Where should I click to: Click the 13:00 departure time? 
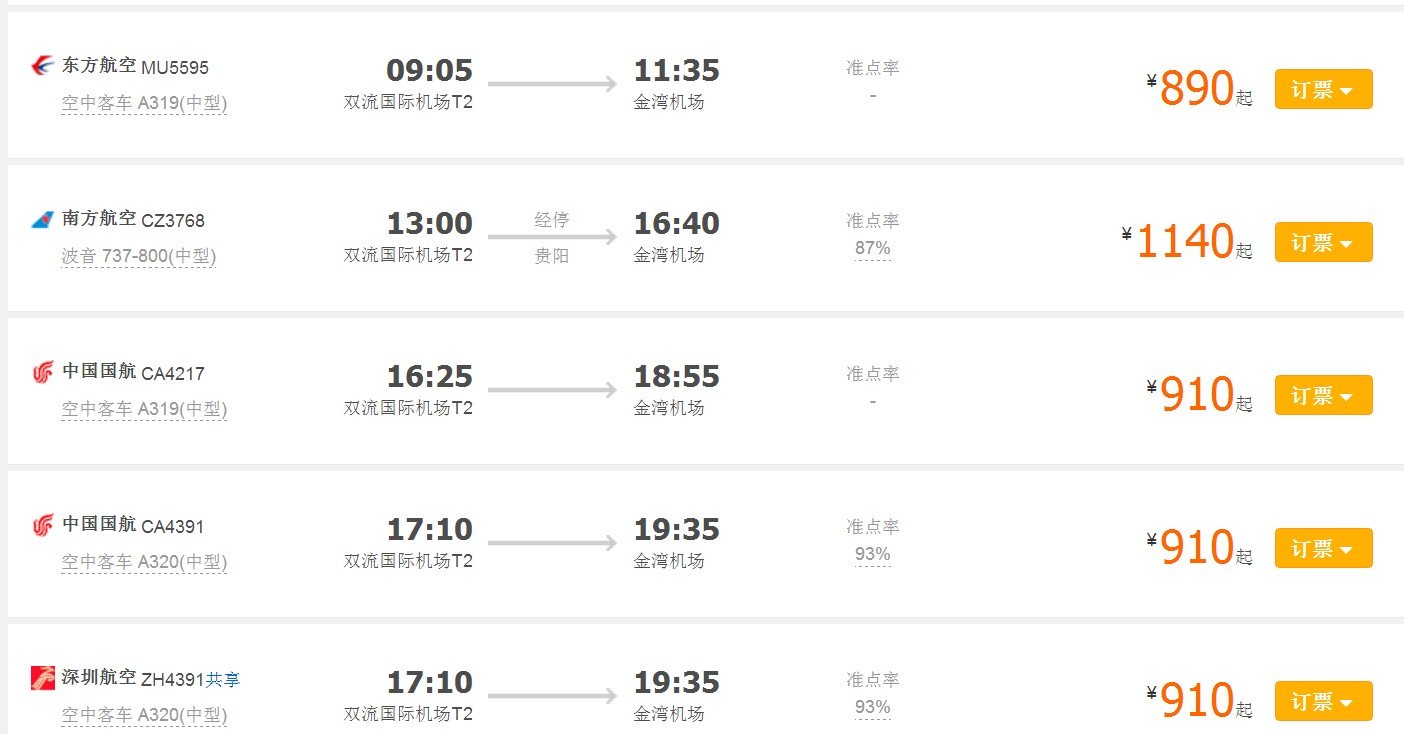tap(429, 224)
